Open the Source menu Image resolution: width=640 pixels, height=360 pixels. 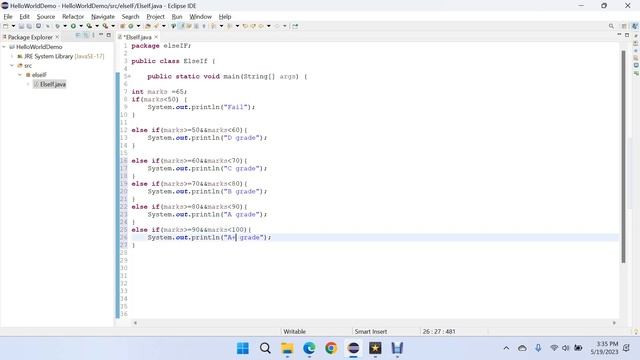46,17
